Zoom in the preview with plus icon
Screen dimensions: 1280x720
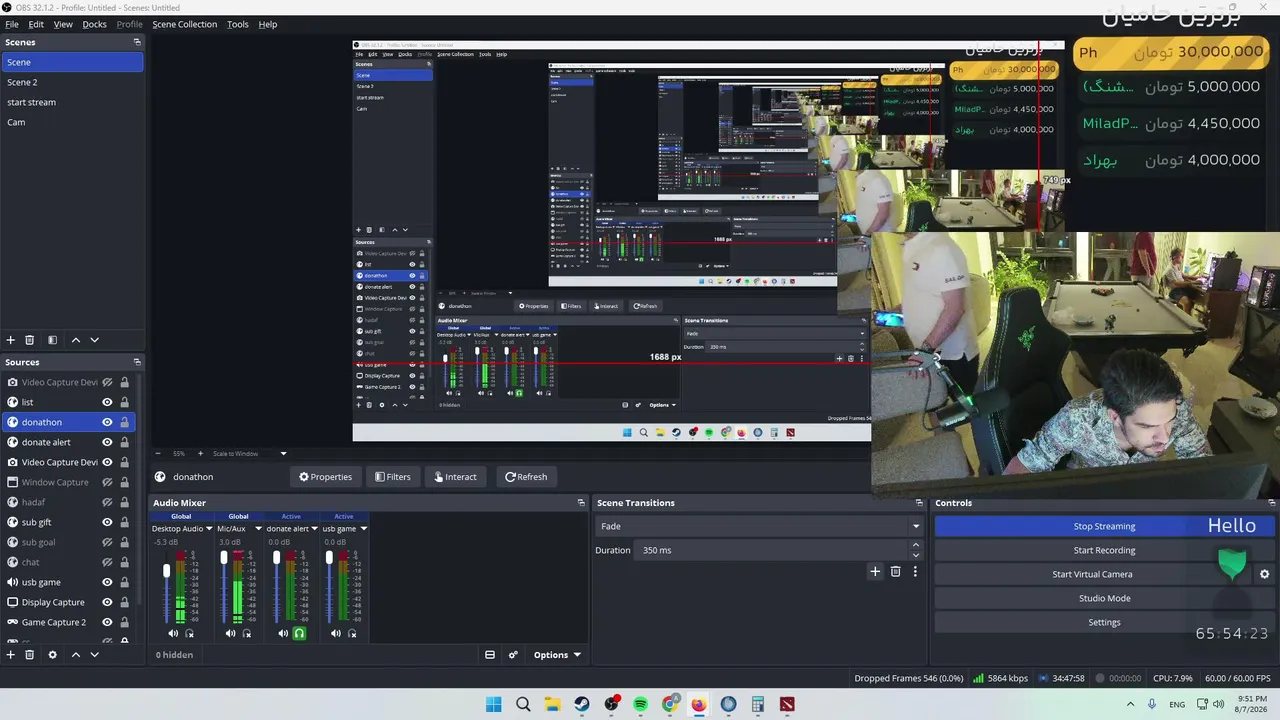pos(200,454)
